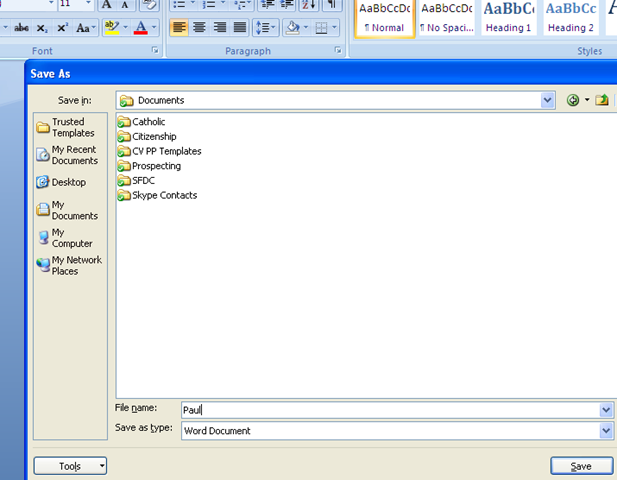The width and height of the screenshot is (617, 480).
Task: Open the Font dialog launcher
Action: [155, 50]
